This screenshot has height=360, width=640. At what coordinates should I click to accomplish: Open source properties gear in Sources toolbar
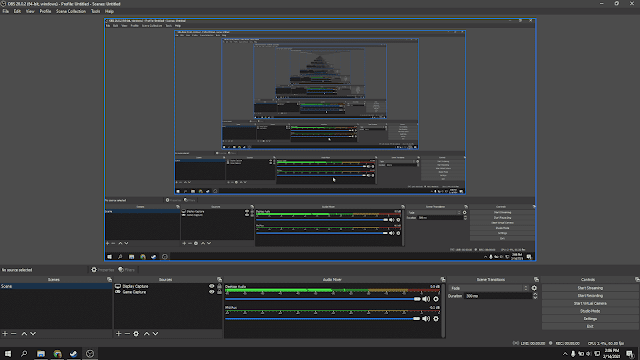click(x=136, y=333)
